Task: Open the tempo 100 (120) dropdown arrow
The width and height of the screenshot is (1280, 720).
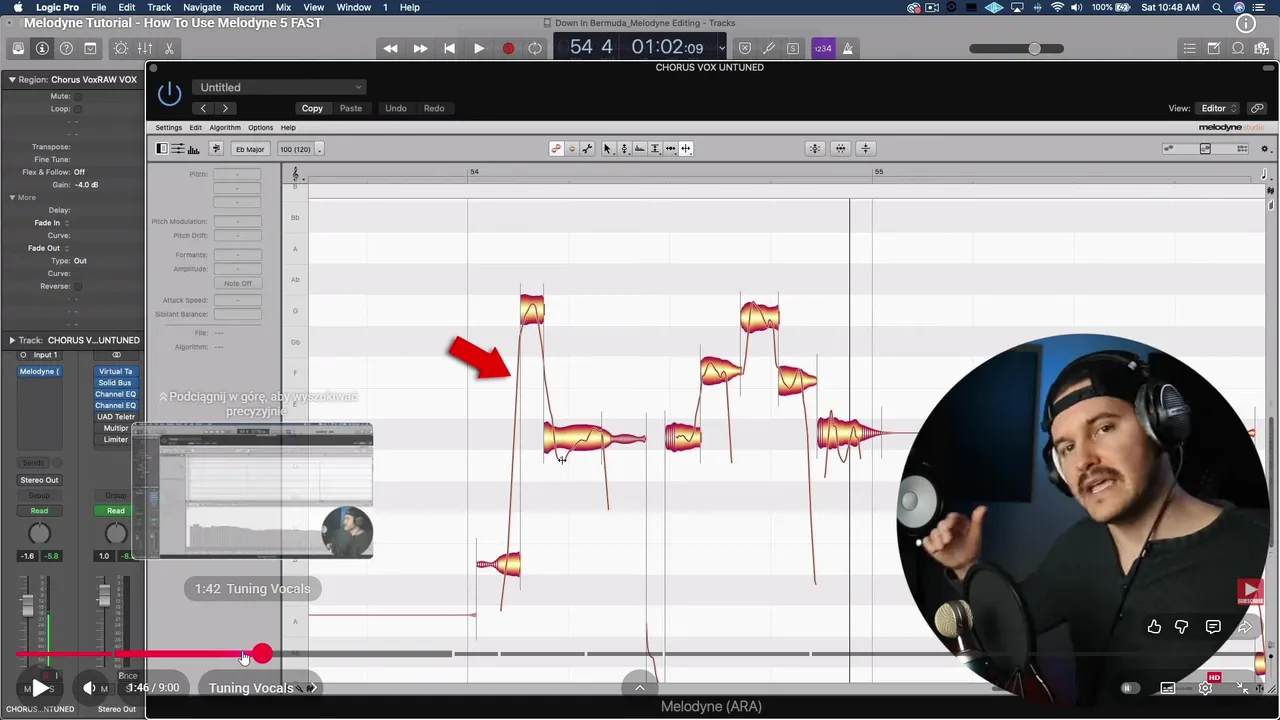Action: pyautogui.click(x=319, y=150)
